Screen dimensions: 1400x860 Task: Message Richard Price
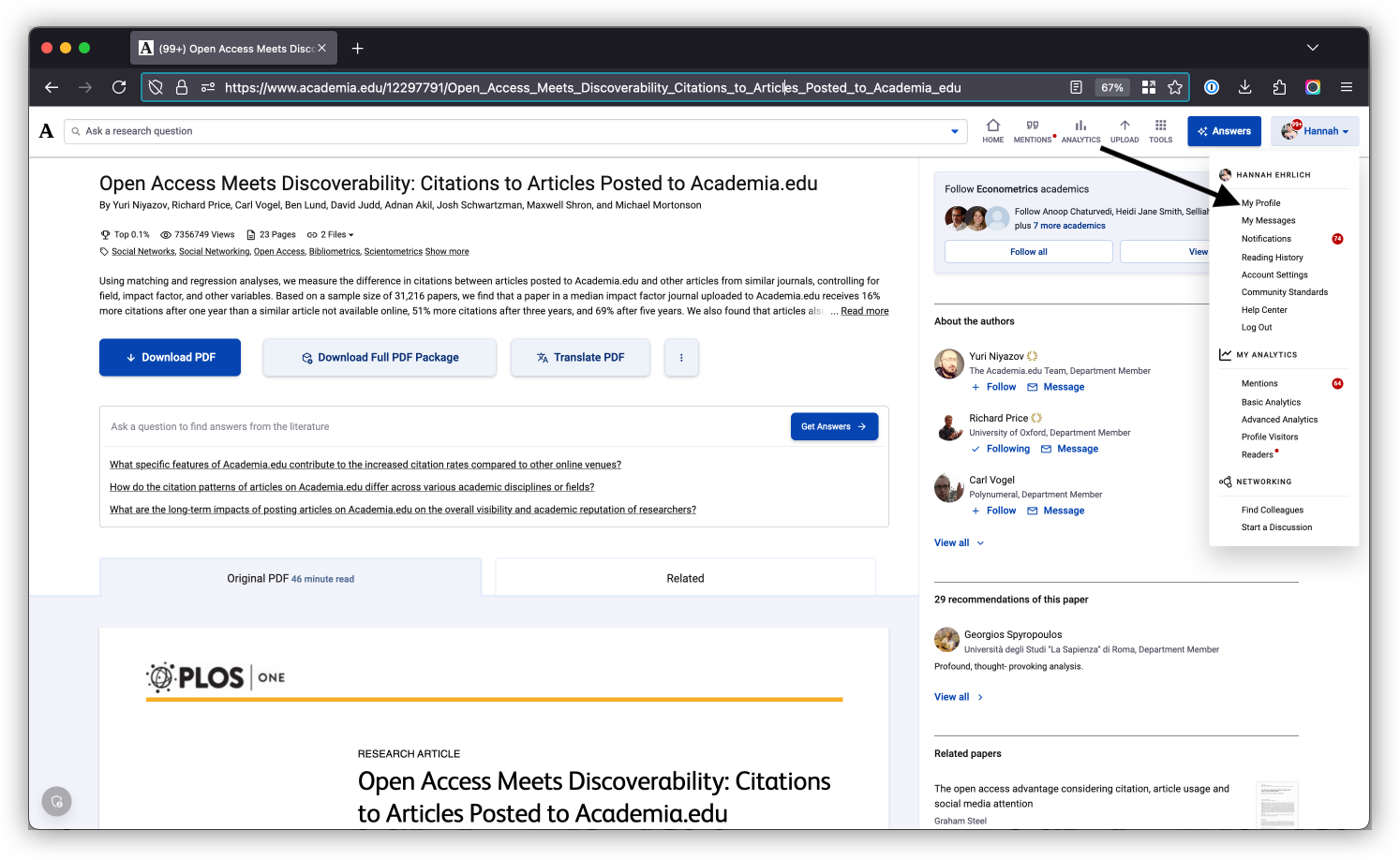(1069, 449)
